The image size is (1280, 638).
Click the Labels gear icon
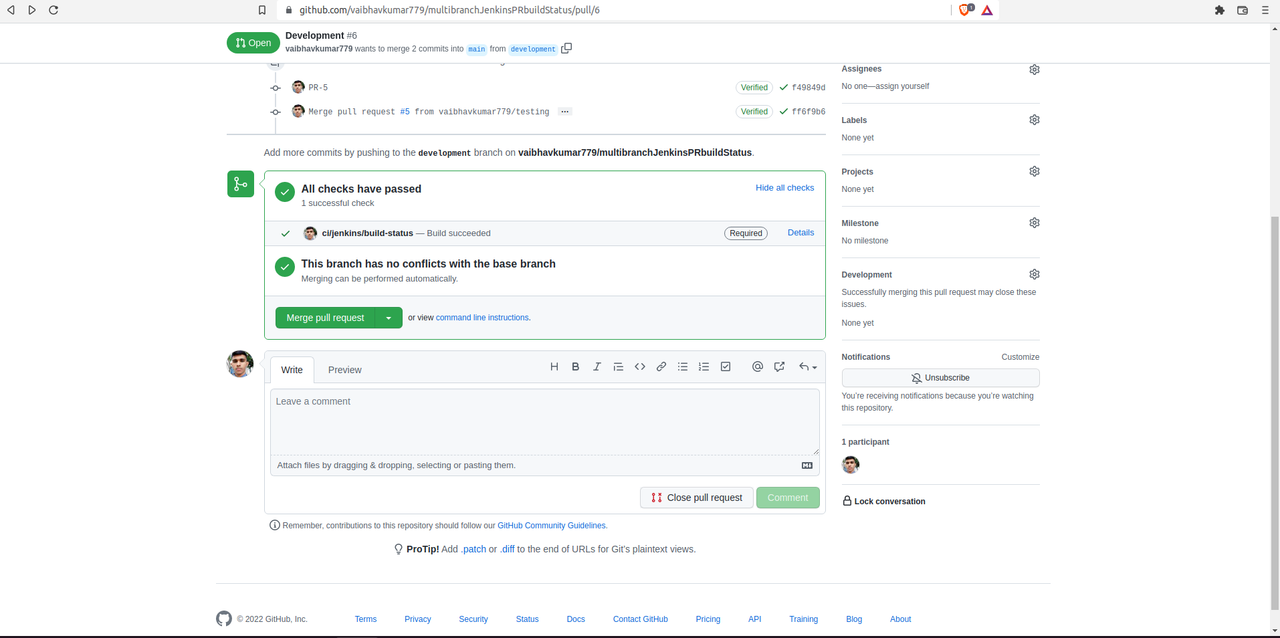tap(1034, 119)
